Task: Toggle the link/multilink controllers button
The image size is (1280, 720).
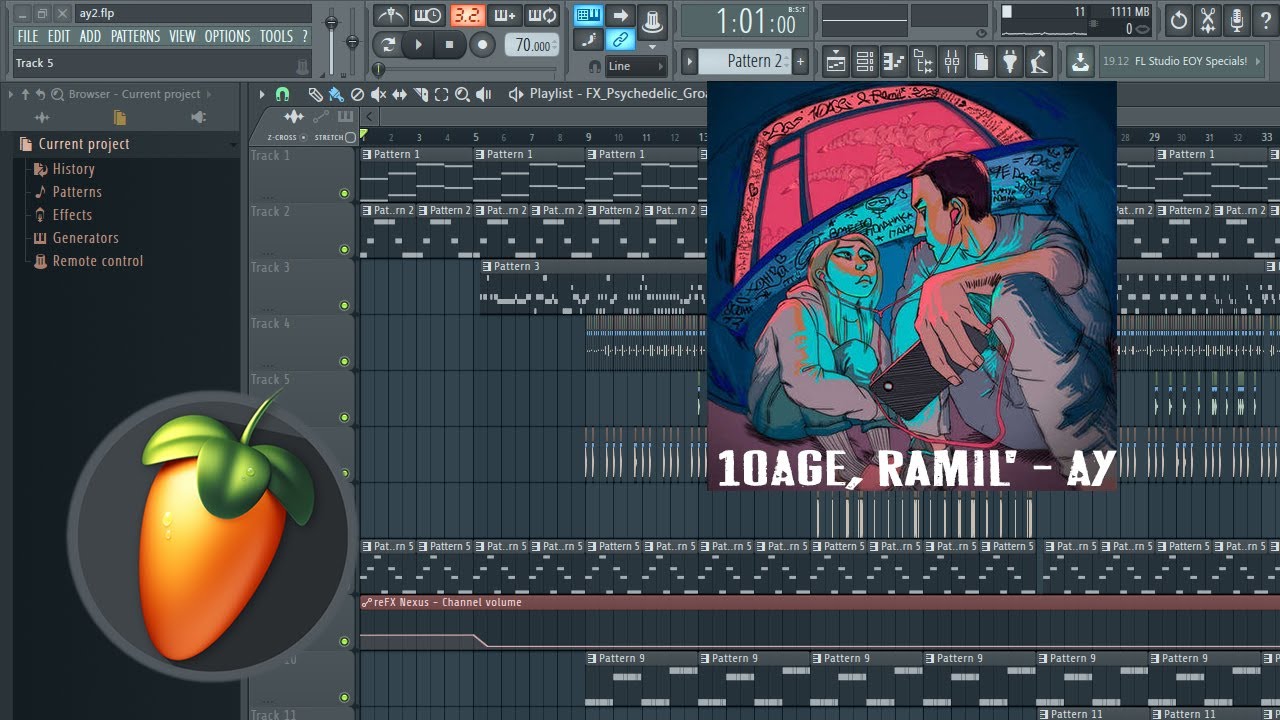Action: (x=621, y=40)
